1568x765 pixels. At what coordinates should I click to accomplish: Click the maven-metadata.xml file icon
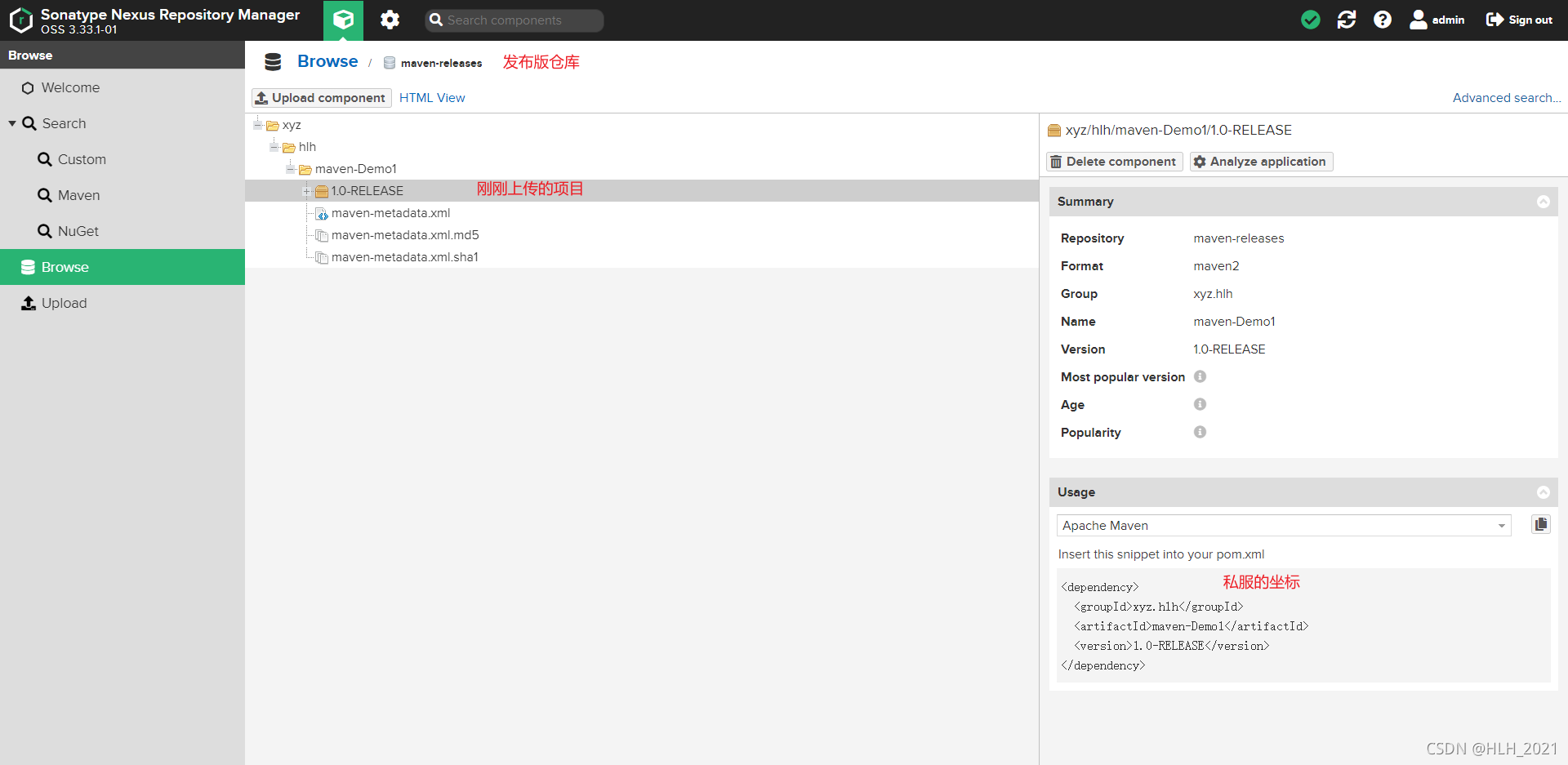coord(322,214)
